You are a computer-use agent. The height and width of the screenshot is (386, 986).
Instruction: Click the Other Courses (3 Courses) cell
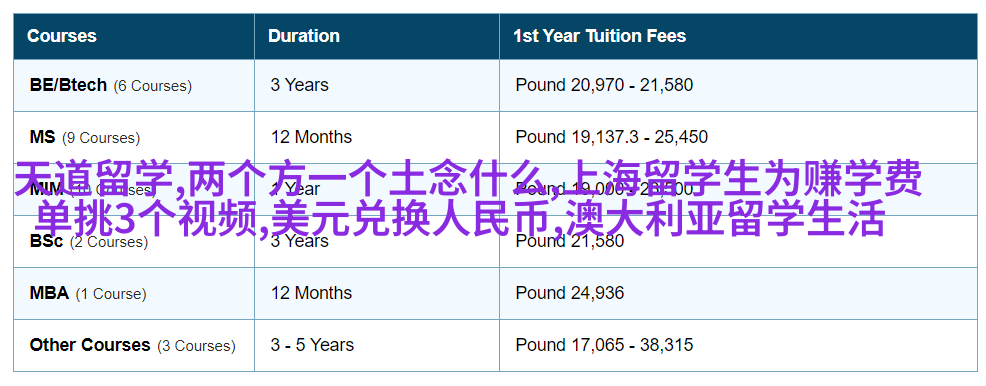(133, 345)
